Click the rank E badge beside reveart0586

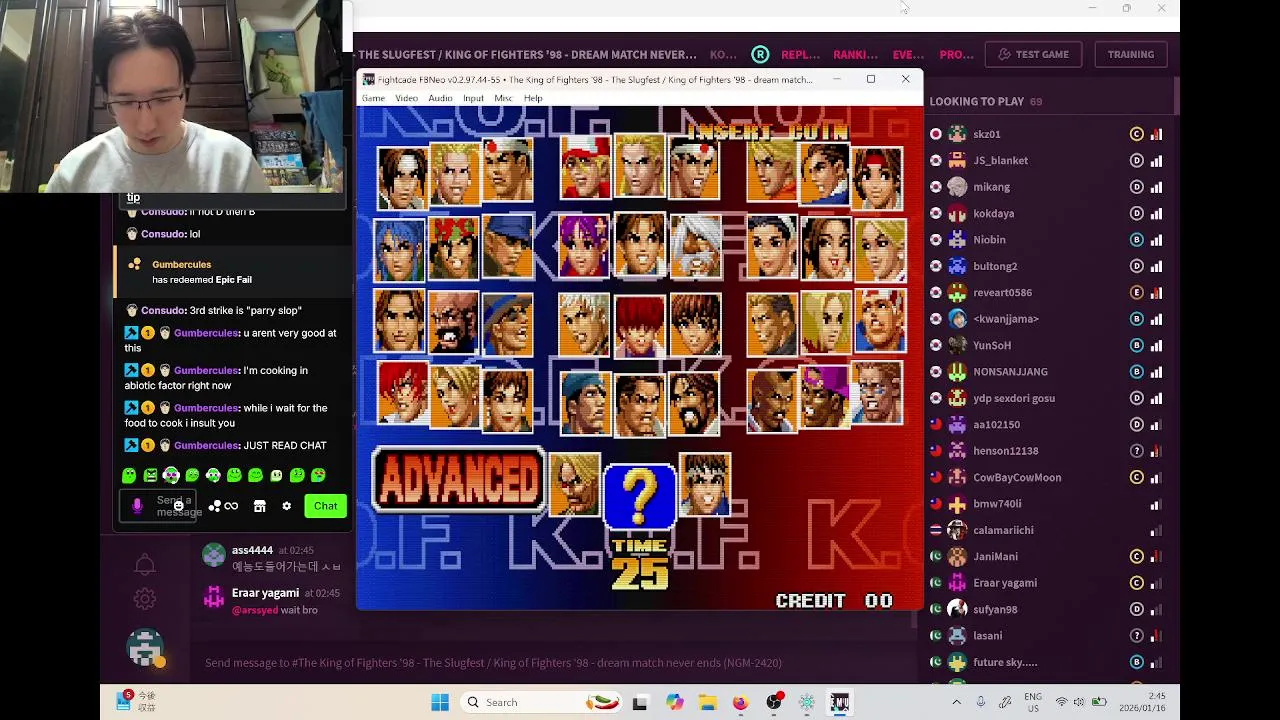[x=1136, y=292]
